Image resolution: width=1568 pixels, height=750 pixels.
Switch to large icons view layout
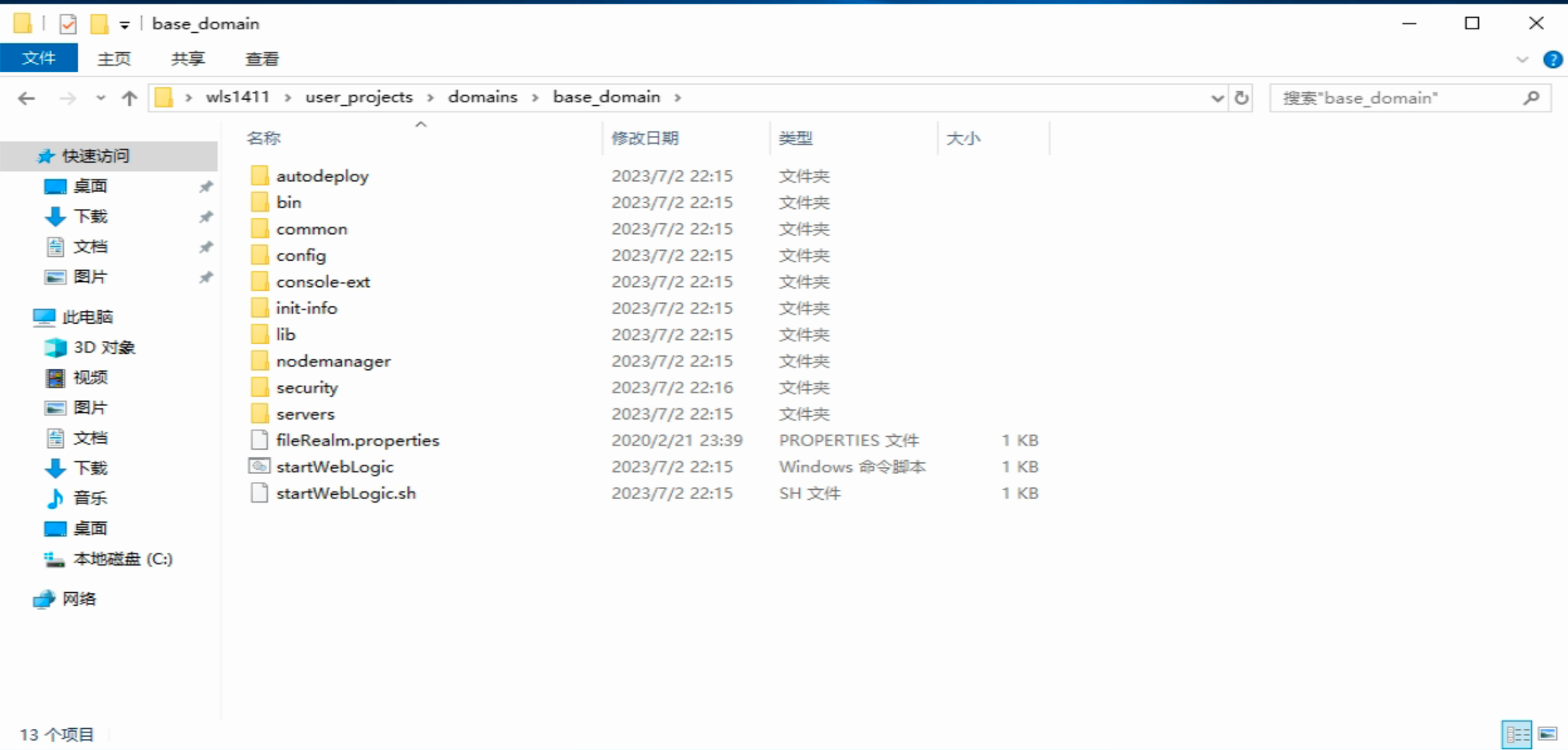click(1548, 735)
